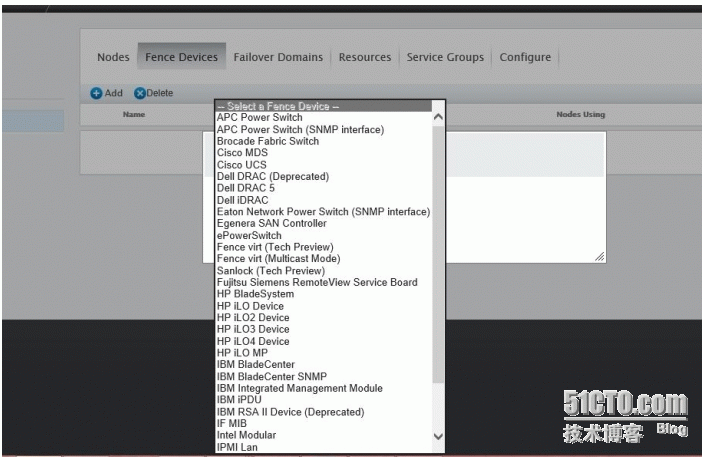Choose IBM RSA II Device (Deprecated)
The width and height of the screenshot is (702, 457).
(324, 412)
